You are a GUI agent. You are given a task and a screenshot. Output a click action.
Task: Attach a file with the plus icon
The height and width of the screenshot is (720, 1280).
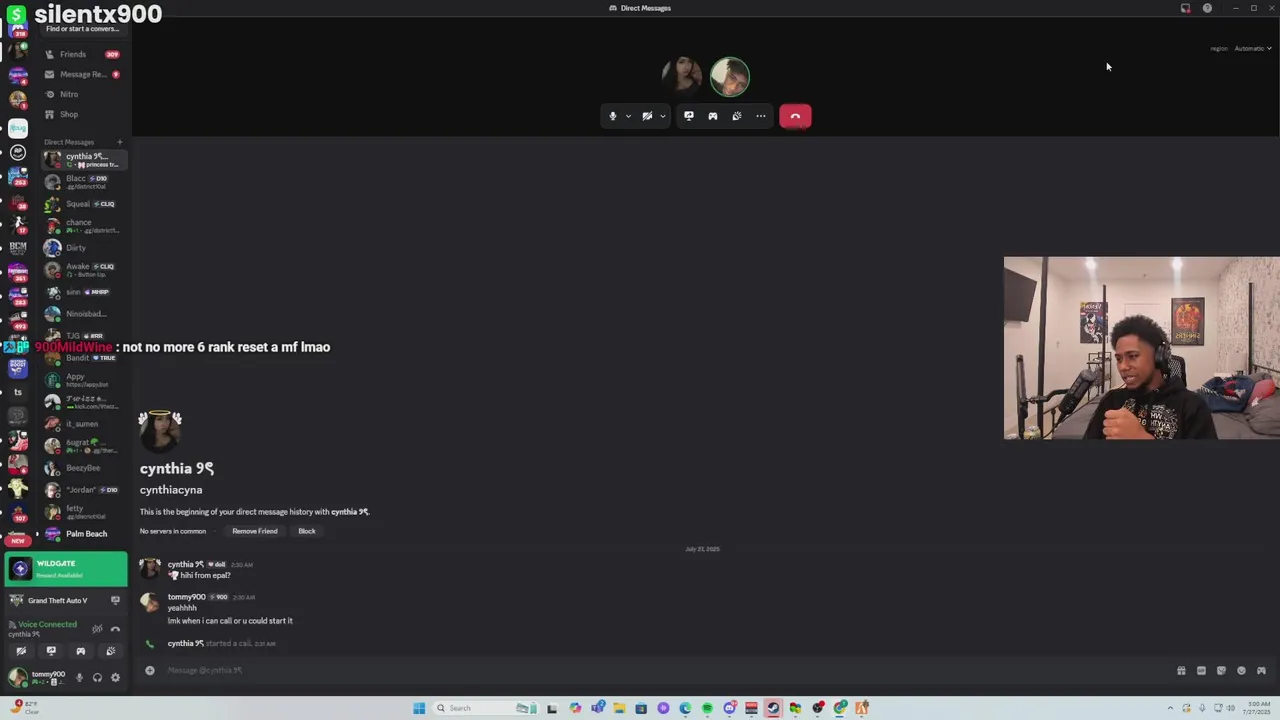(x=150, y=670)
